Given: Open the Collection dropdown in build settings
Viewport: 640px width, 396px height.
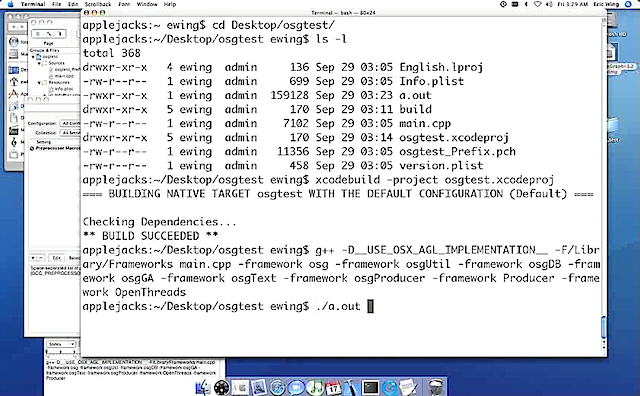Looking at the screenshot, I should click(x=70, y=133).
